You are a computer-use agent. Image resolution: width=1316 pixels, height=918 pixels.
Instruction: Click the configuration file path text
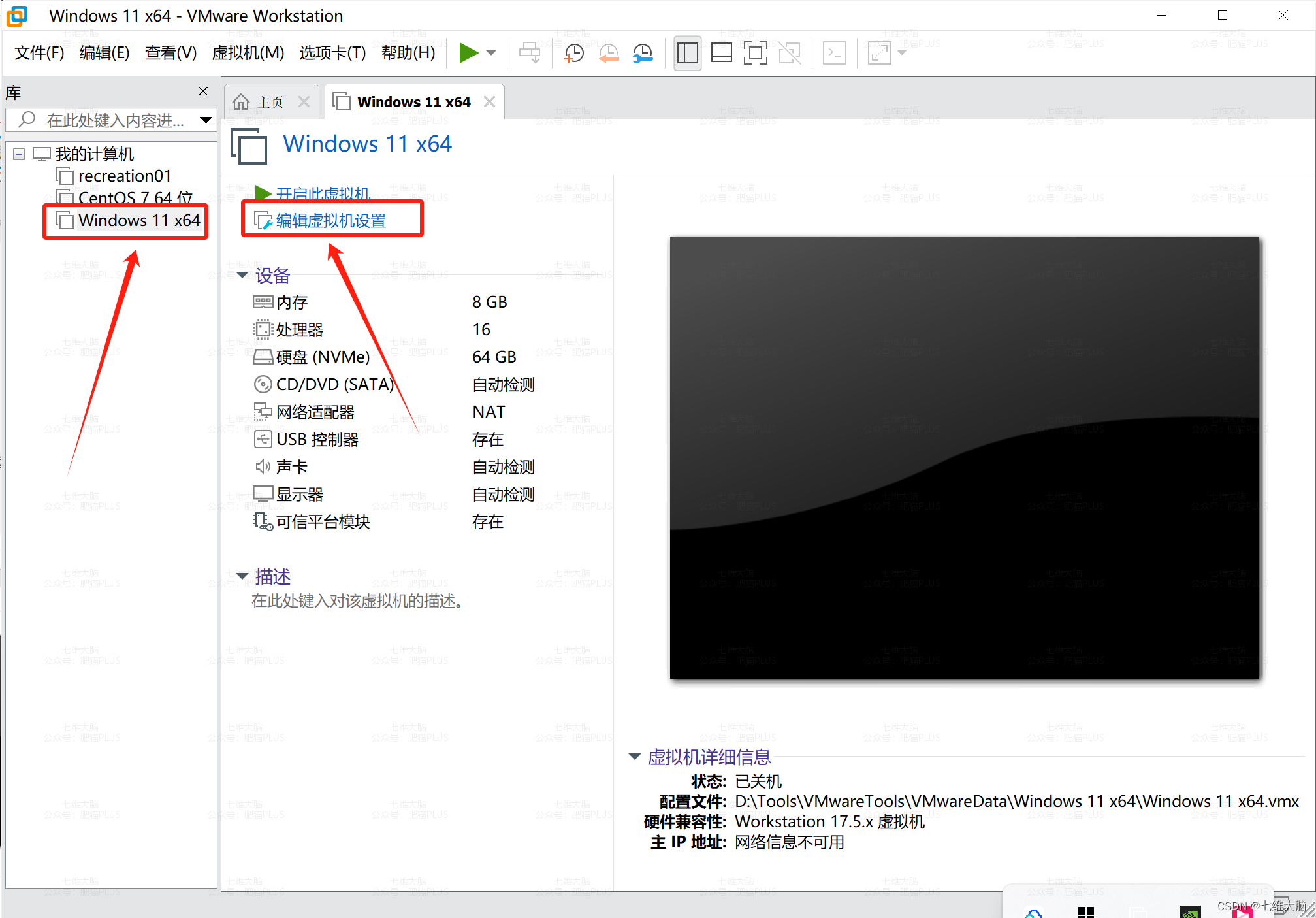coord(1017,802)
